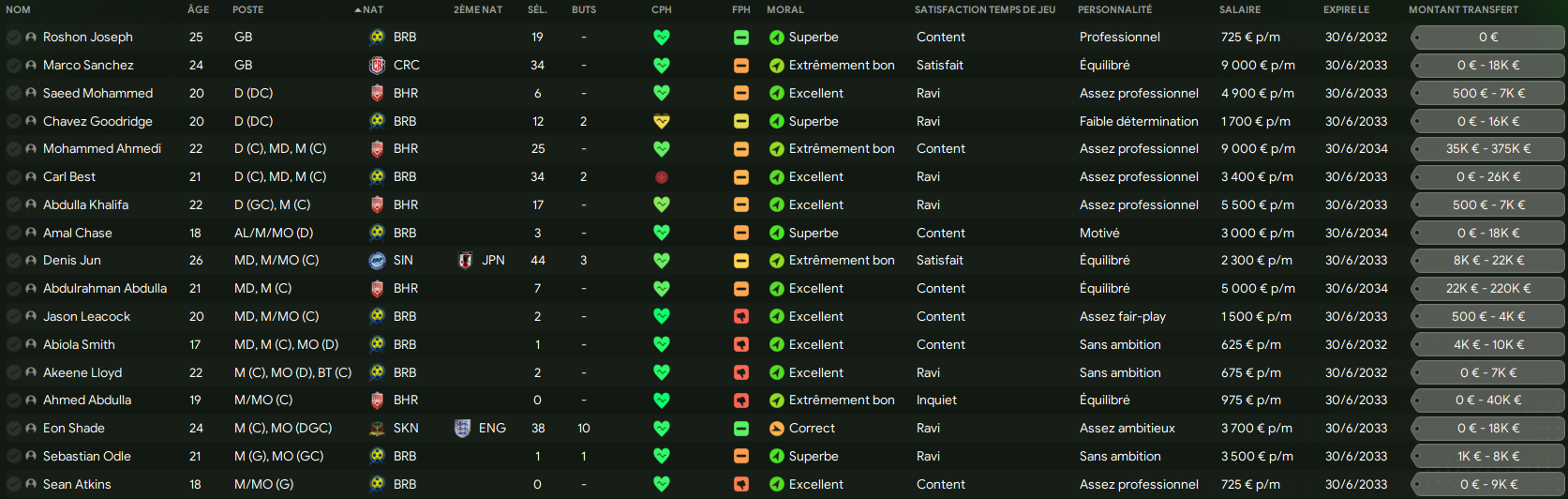Tick the selection circle for Sean Atkins
1568x499 pixels.
coord(14,484)
